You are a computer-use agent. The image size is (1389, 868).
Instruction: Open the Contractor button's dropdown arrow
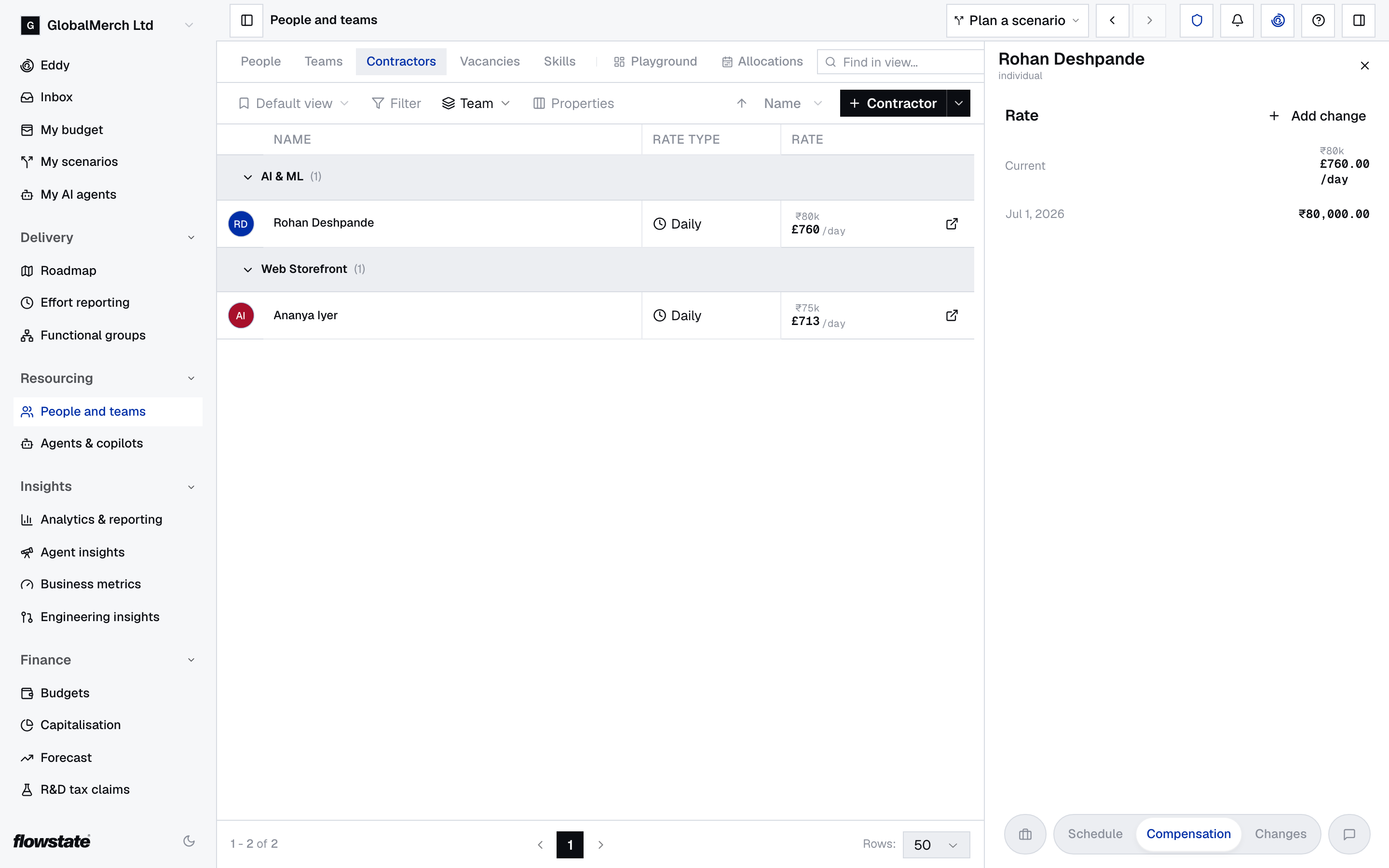point(958,103)
